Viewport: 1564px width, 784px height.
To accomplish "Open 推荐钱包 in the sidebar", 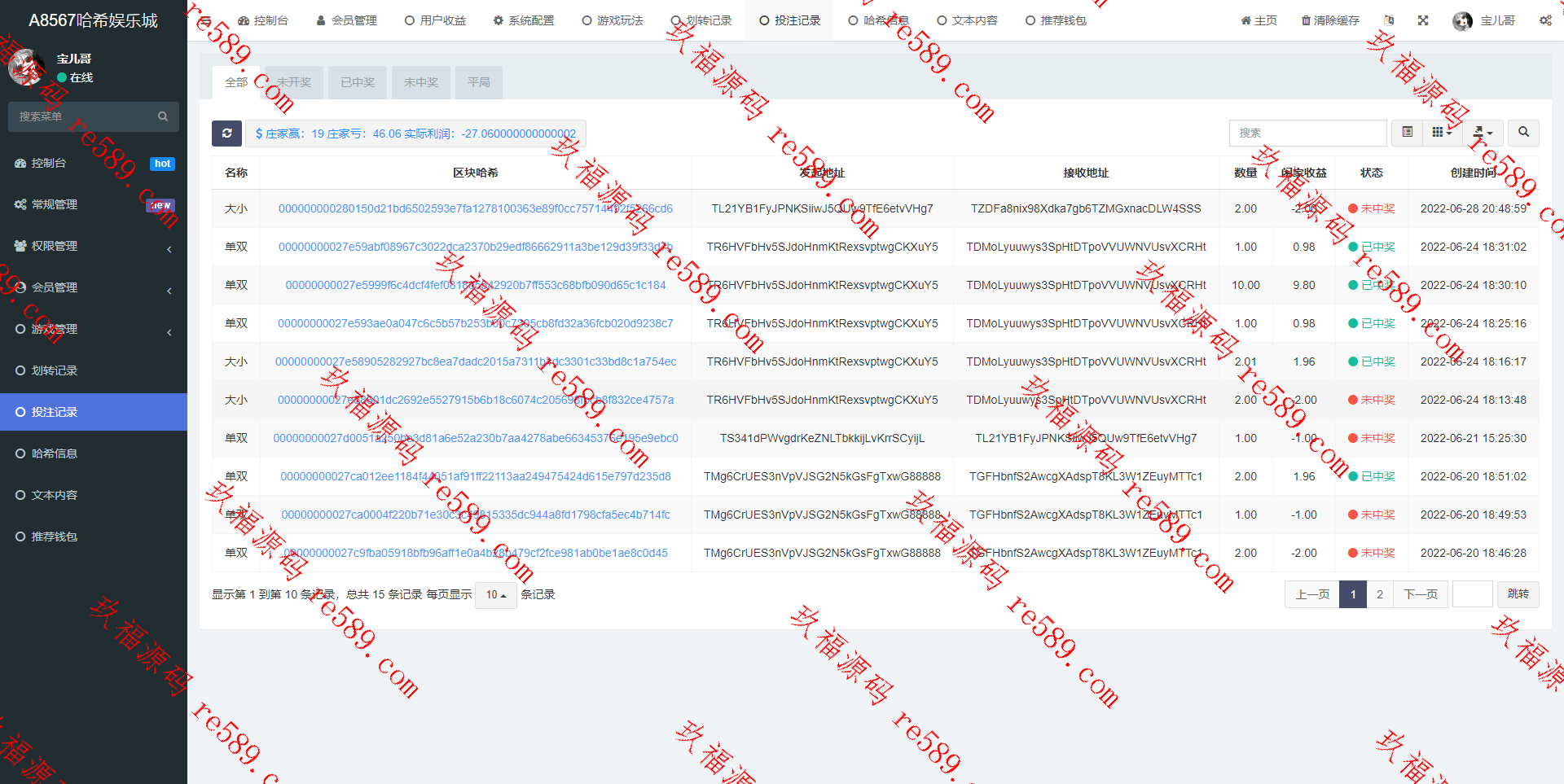I will pos(94,537).
